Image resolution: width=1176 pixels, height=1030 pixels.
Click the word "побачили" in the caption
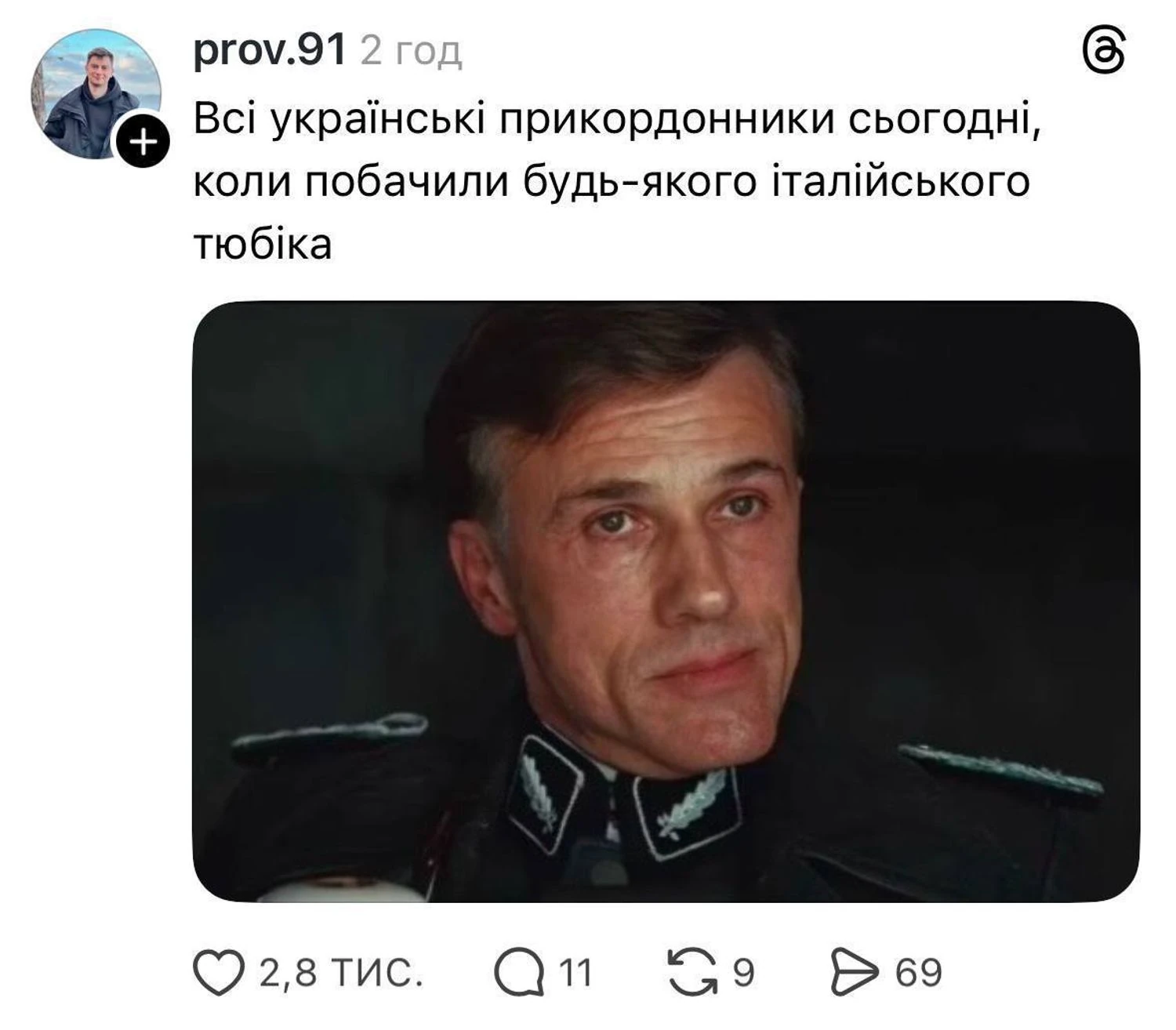tap(408, 183)
